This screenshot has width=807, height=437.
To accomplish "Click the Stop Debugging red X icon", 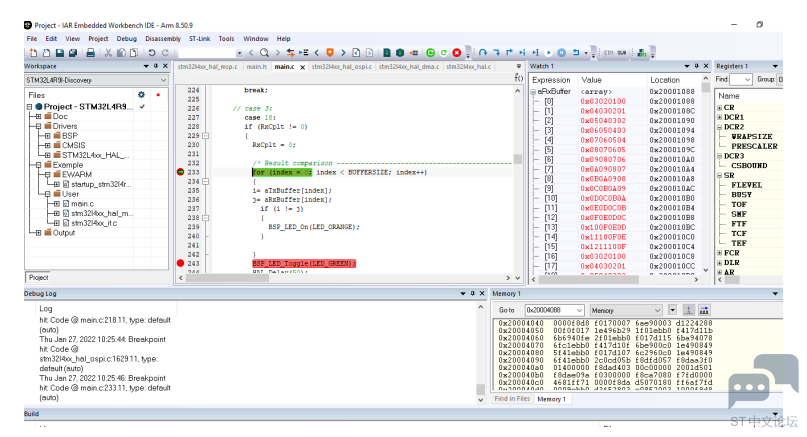I will [457, 53].
